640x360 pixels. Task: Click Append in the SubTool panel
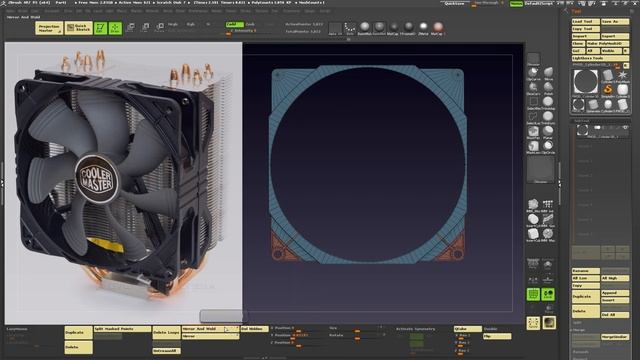(x=615, y=293)
